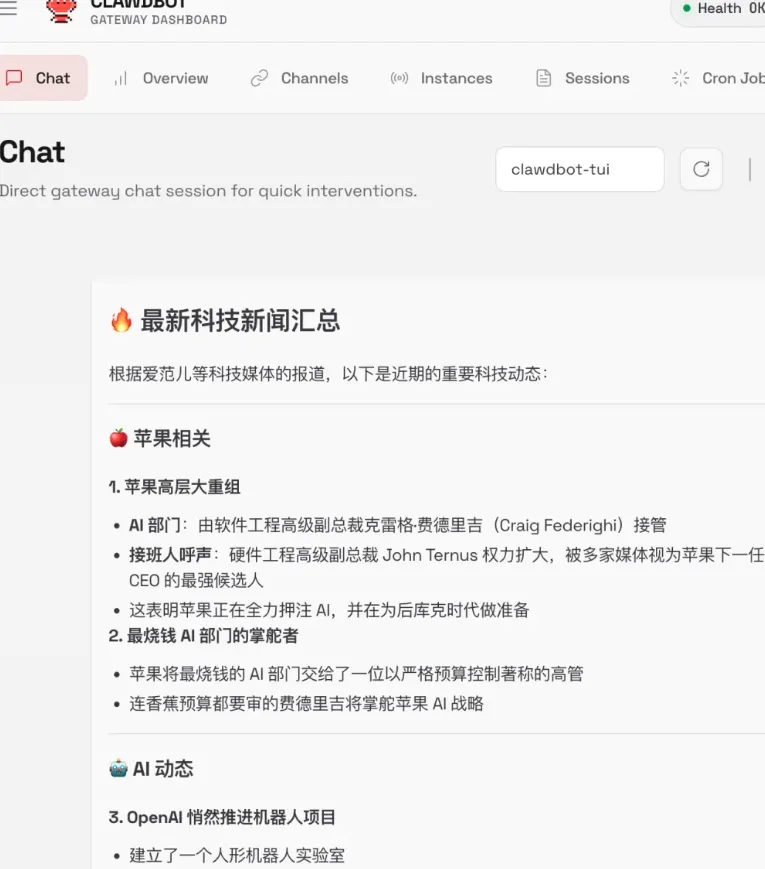Open the Sessions tab
The height and width of the screenshot is (869, 765).
point(583,78)
